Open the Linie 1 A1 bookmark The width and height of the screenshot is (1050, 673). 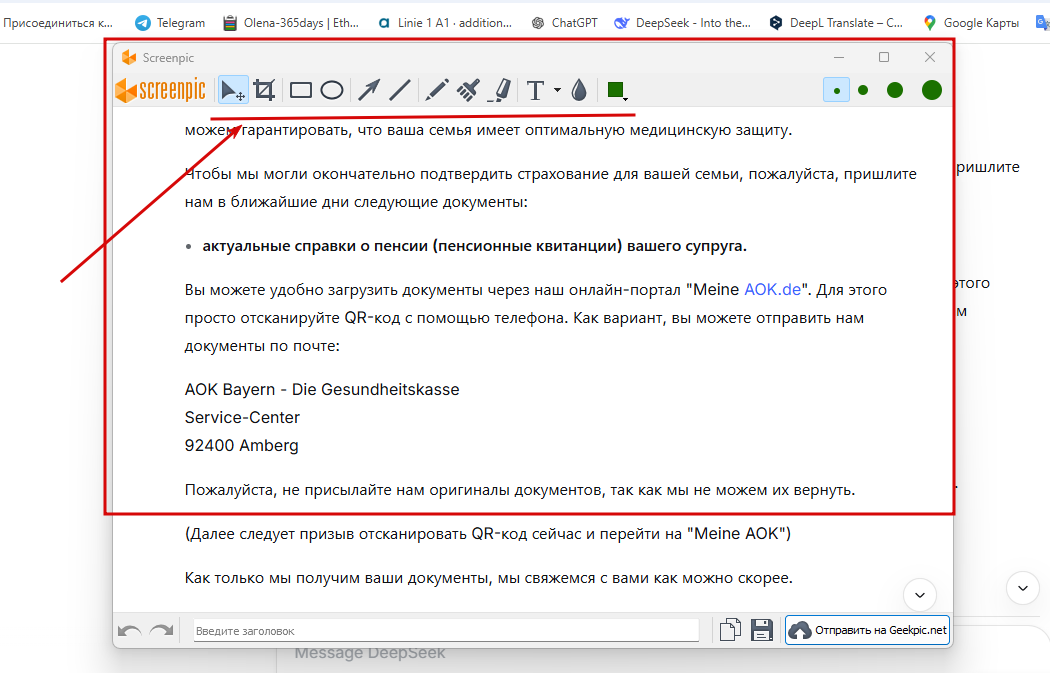point(445,23)
